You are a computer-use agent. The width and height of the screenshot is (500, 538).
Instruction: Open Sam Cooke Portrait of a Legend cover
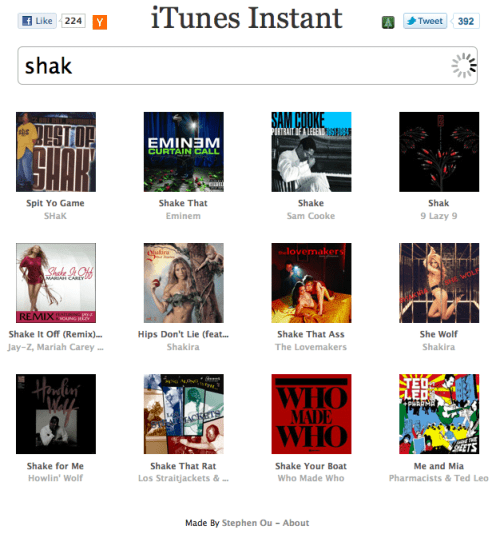click(x=311, y=152)
